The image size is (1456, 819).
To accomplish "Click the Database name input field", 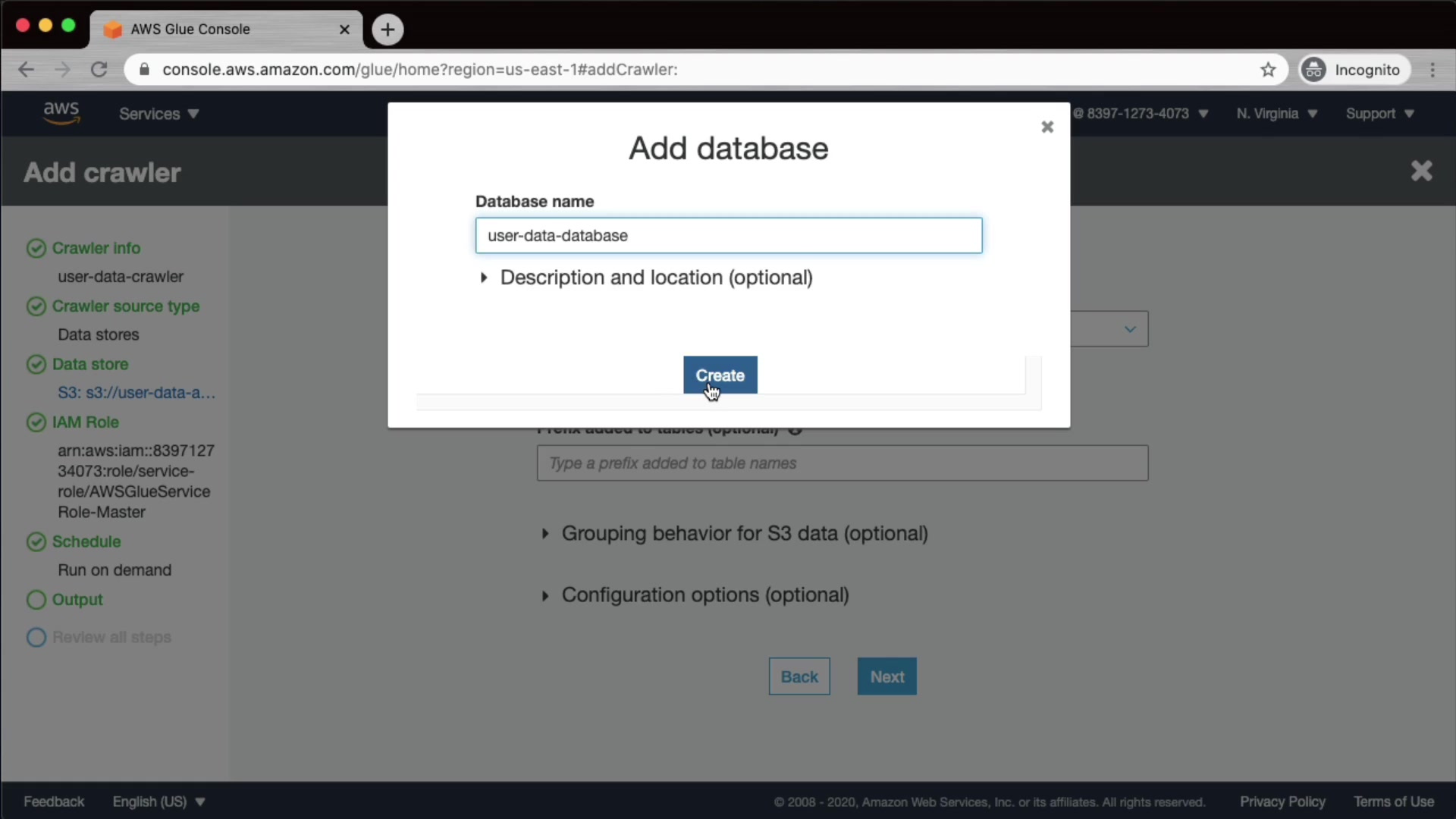I will pos(728,236).
